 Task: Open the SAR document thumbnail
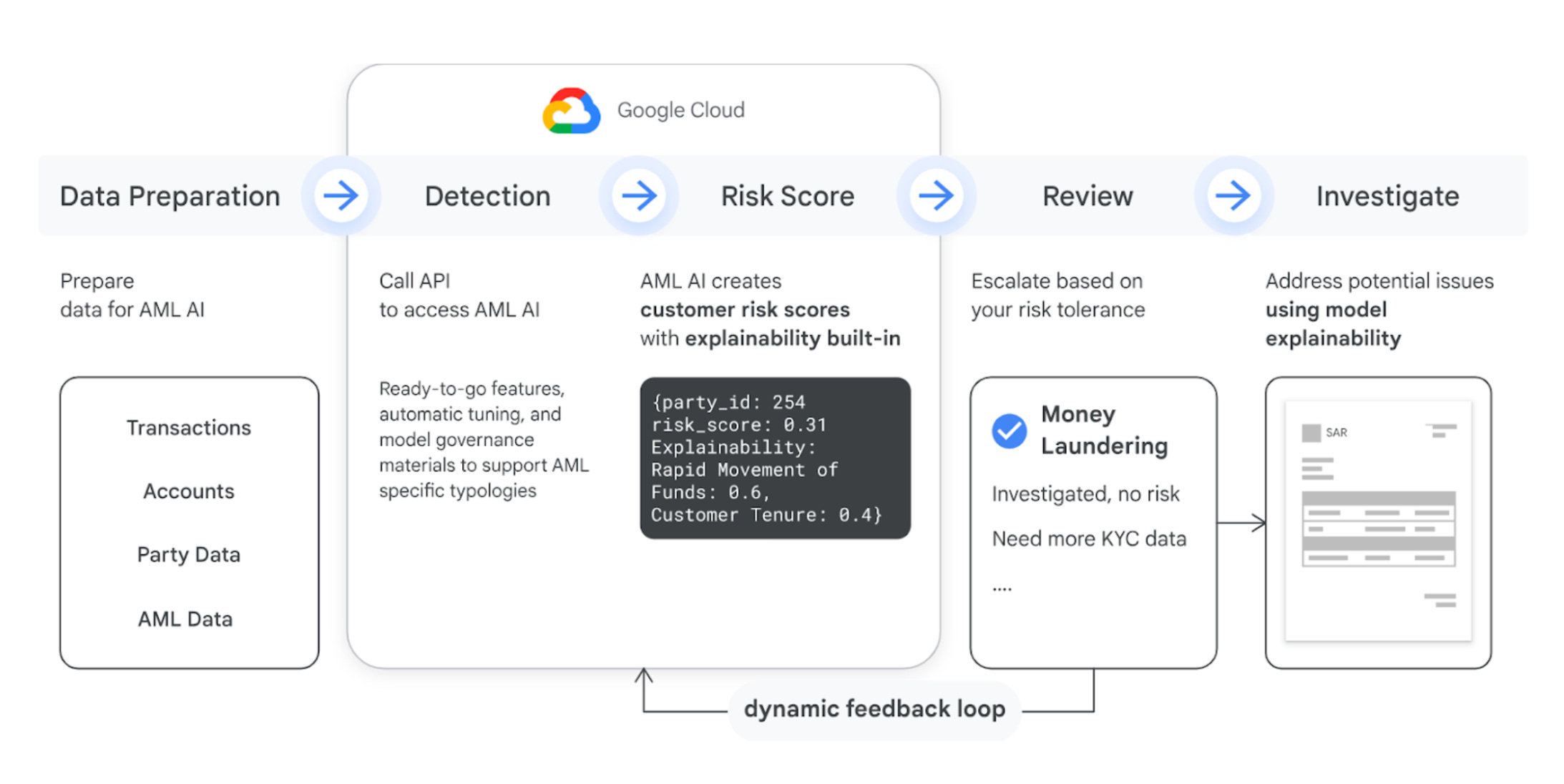click(x=1378, y=521)
